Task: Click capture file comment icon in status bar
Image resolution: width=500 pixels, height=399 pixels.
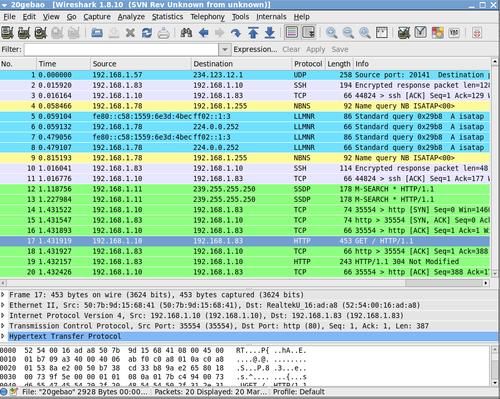Action: coord(14,392)
